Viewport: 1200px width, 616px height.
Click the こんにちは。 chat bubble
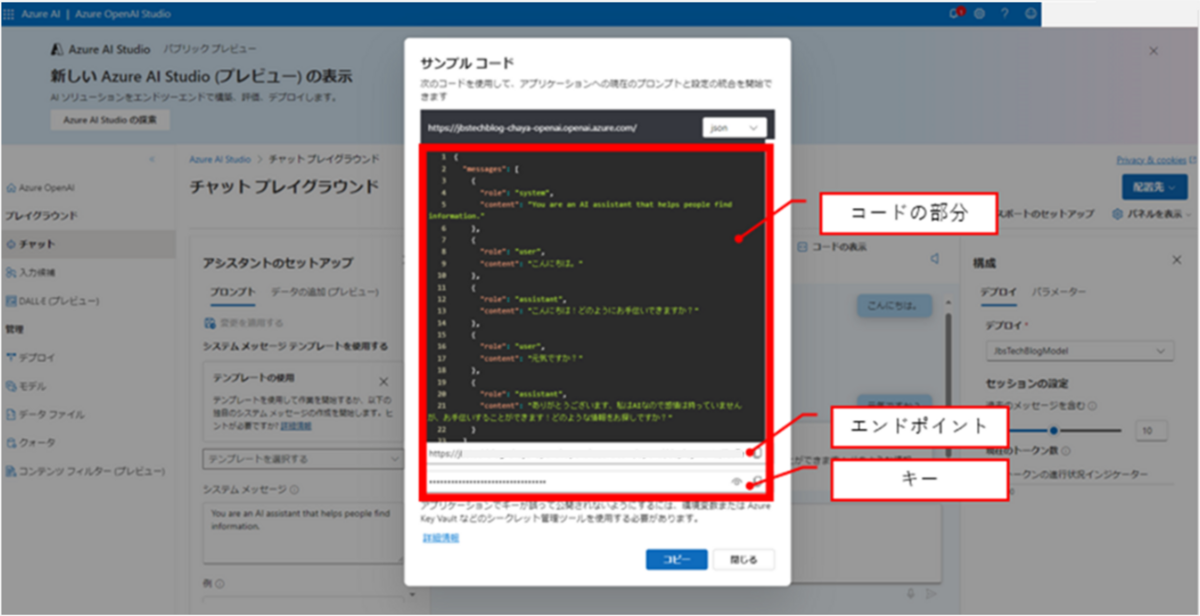point(895,304)
